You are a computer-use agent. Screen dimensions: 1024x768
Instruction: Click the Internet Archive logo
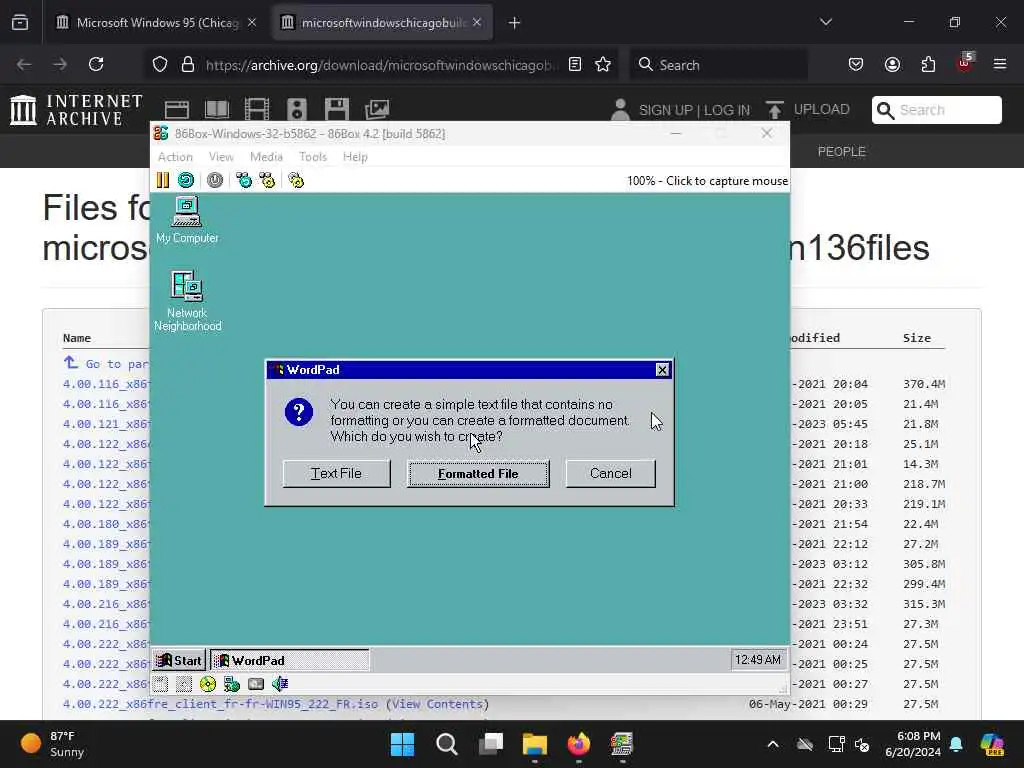pyautogui.click(x=76, y=109)
